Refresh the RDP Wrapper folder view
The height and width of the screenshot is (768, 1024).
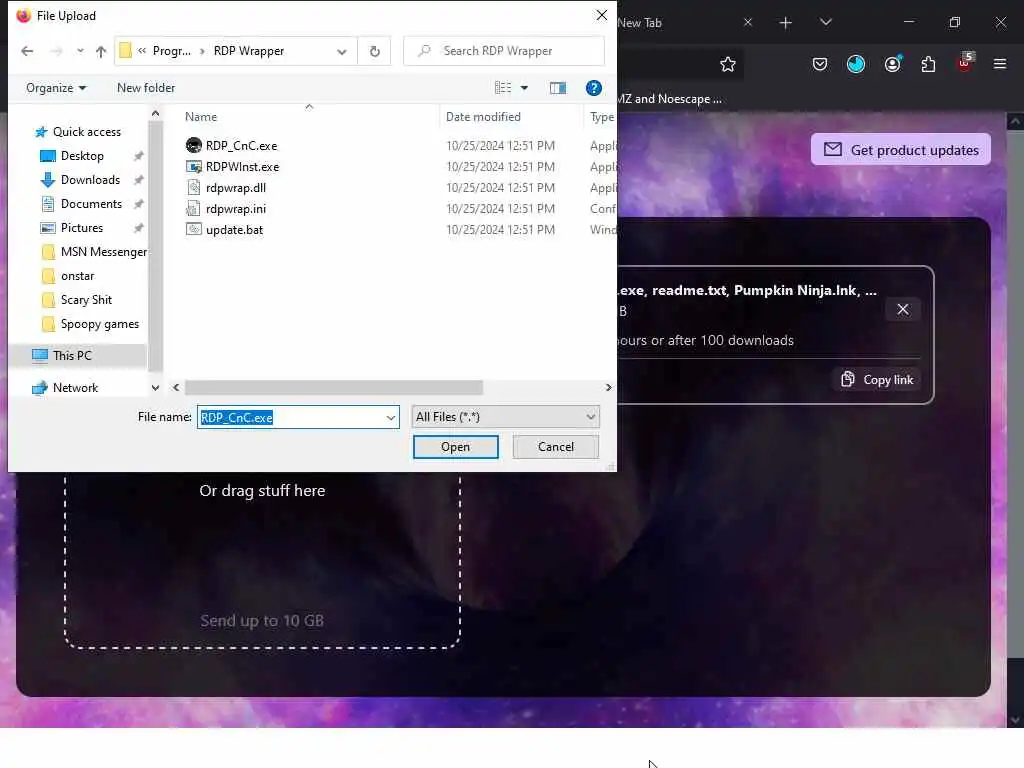pyautogui.click(x=375, y=51)
